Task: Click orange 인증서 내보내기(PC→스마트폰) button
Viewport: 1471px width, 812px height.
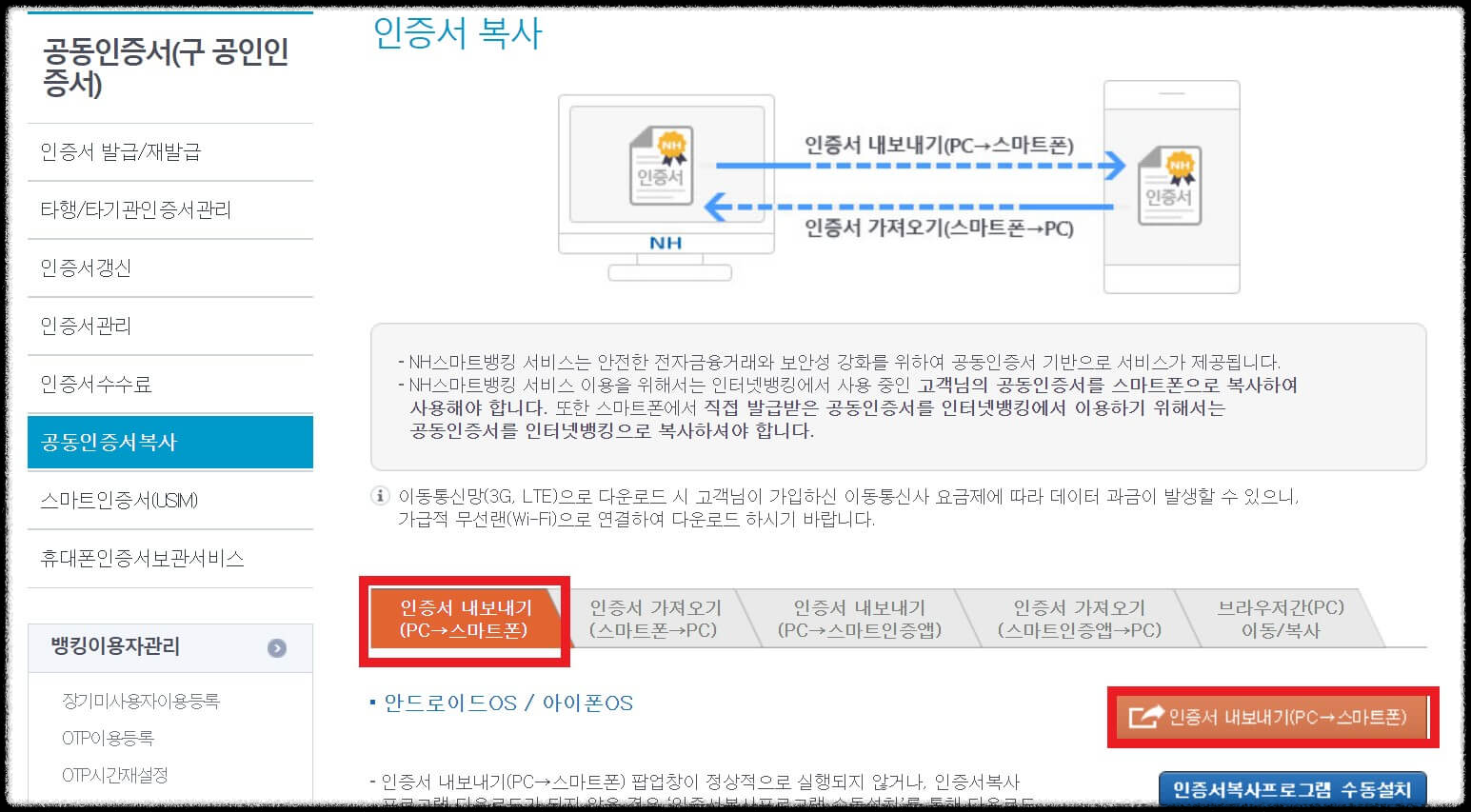Action: 1273,717
